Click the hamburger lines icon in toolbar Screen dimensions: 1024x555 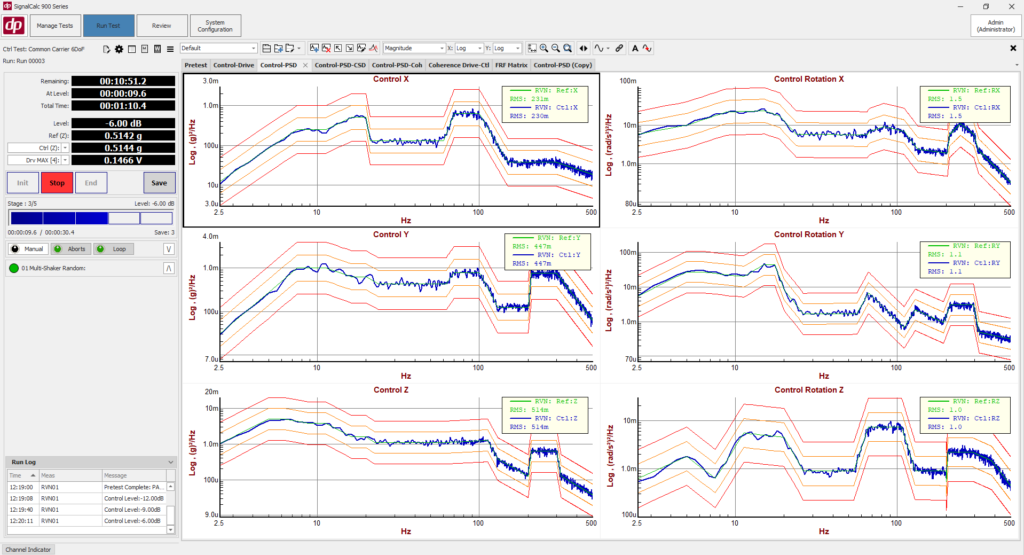coord(170,48)
